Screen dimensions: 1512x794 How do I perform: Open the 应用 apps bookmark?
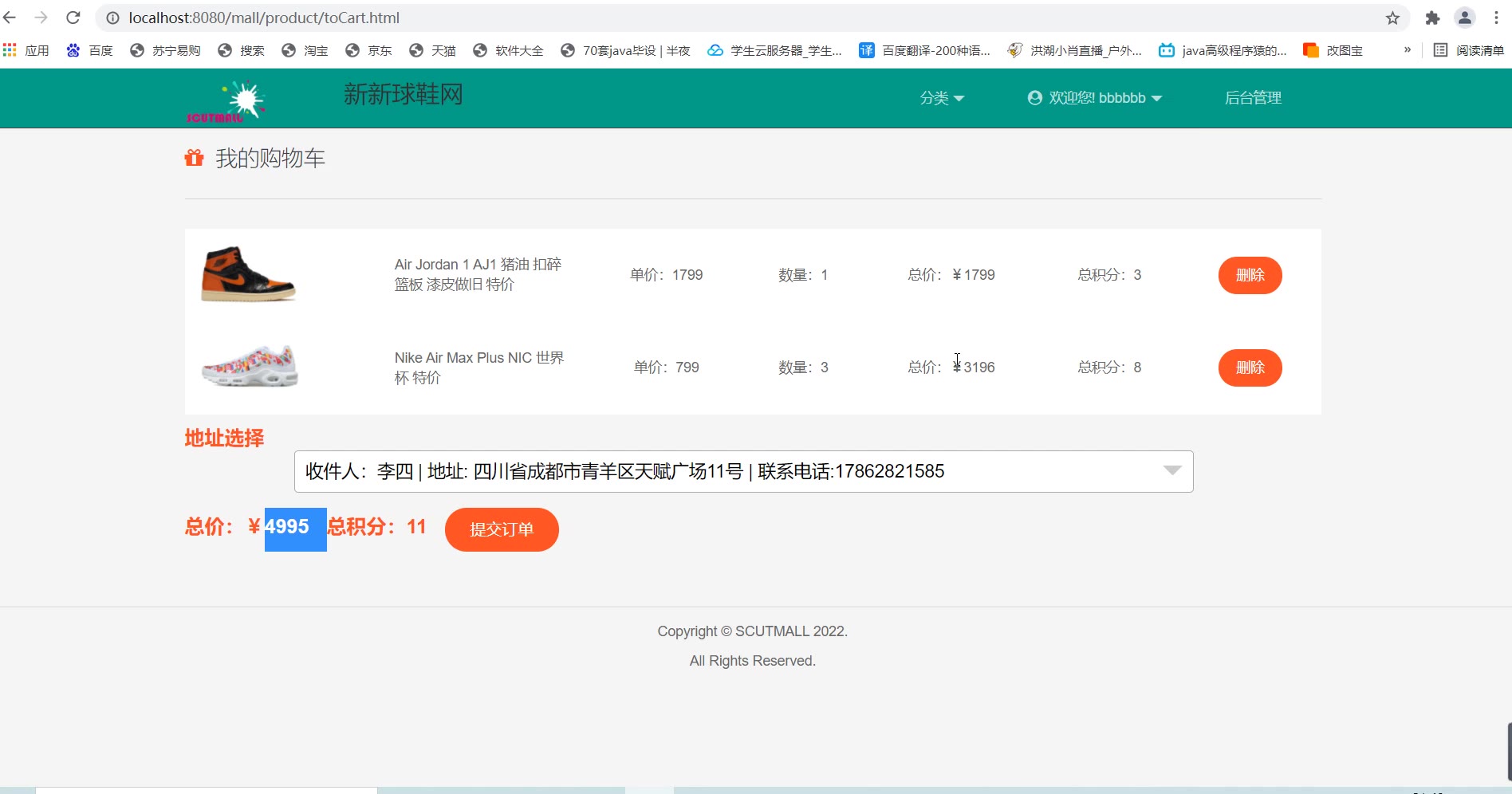point(26,50)
